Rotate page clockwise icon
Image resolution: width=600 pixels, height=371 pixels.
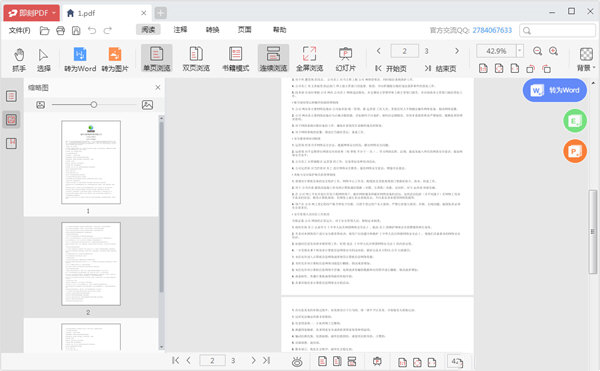(546, 69)
